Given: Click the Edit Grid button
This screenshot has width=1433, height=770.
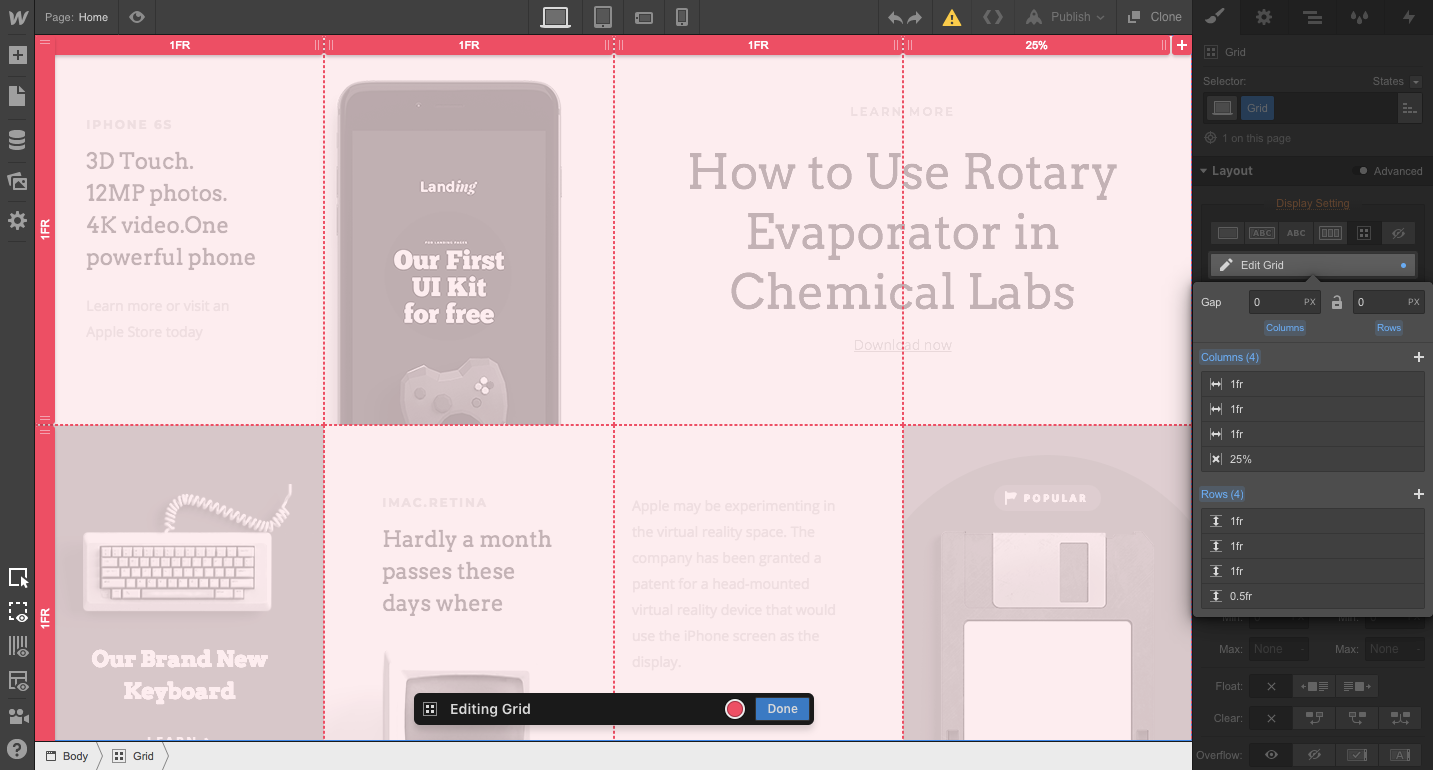Looking at the screenshot, I should 1312,265.
